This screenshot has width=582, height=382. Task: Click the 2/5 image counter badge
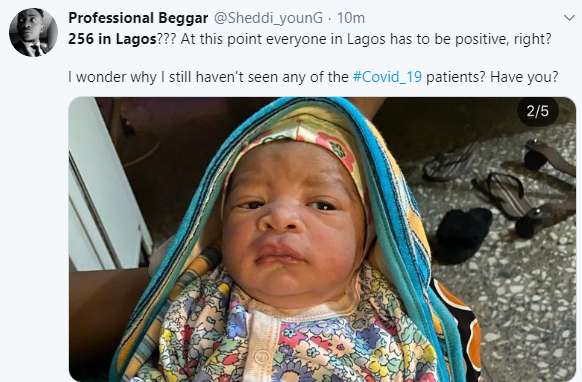(x=538, y=111)
